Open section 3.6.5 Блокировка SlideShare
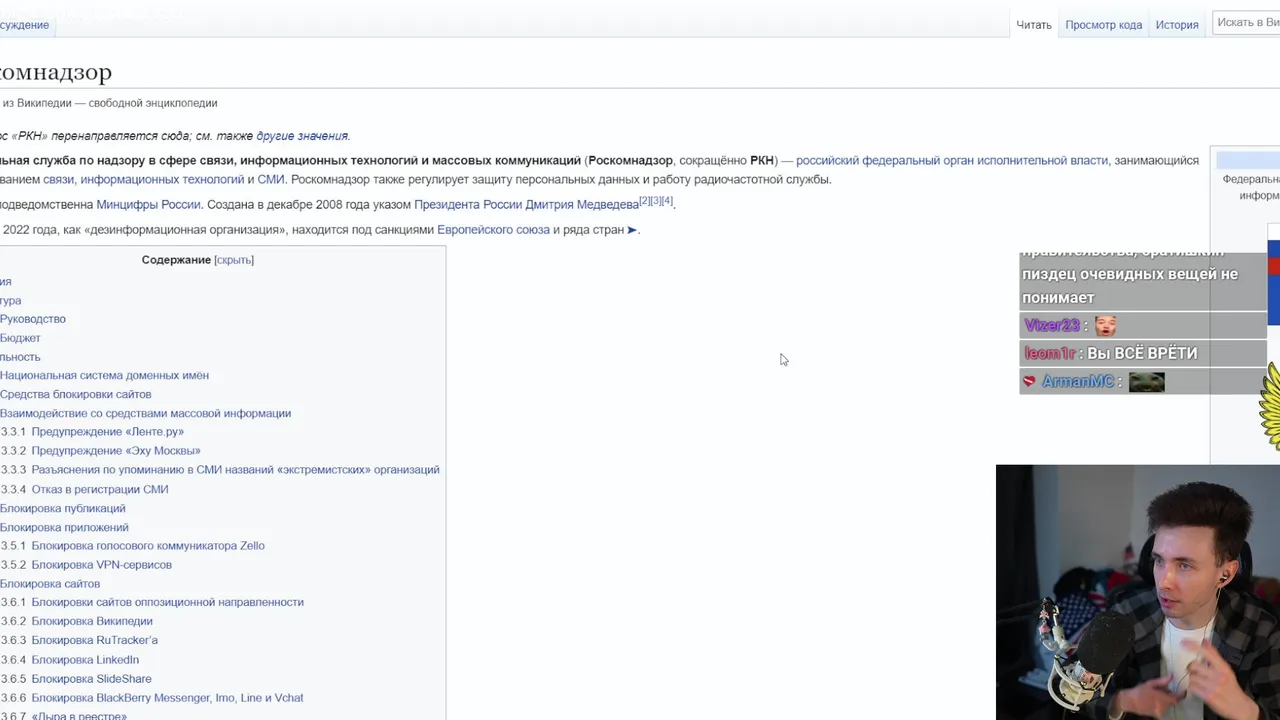Image resolution: width=1280 pixels, height=720 pixels. pos(76,679)
